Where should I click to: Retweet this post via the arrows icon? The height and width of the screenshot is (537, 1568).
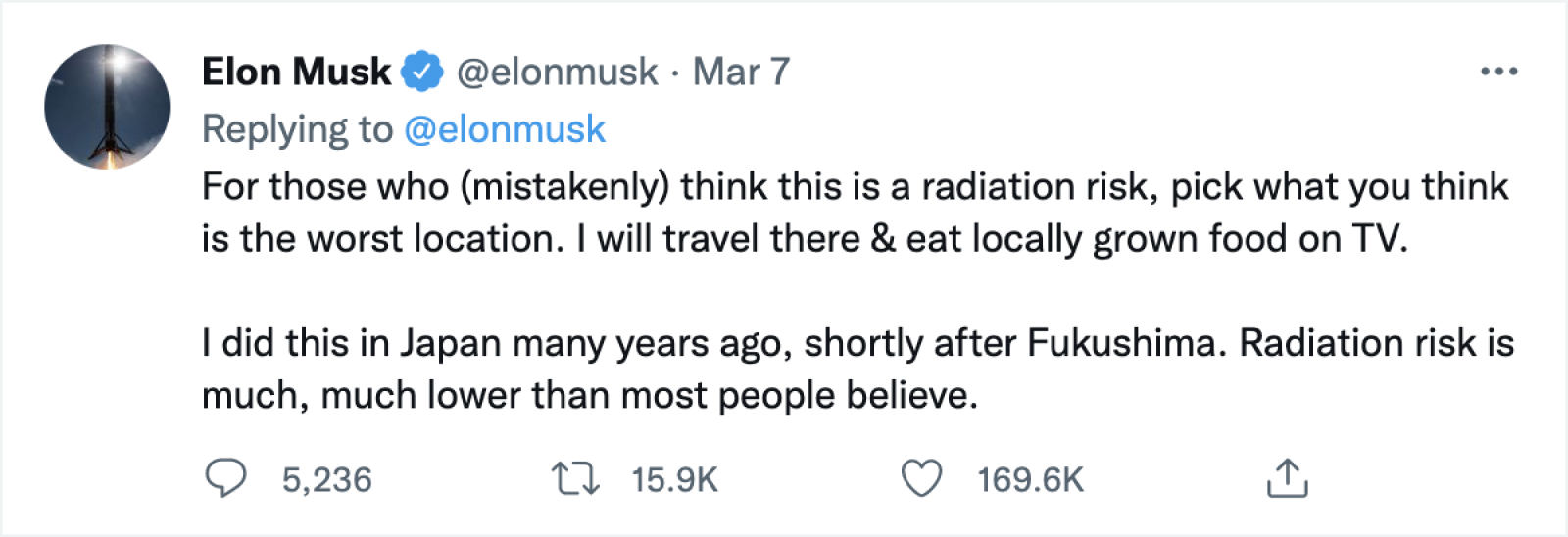575,479
